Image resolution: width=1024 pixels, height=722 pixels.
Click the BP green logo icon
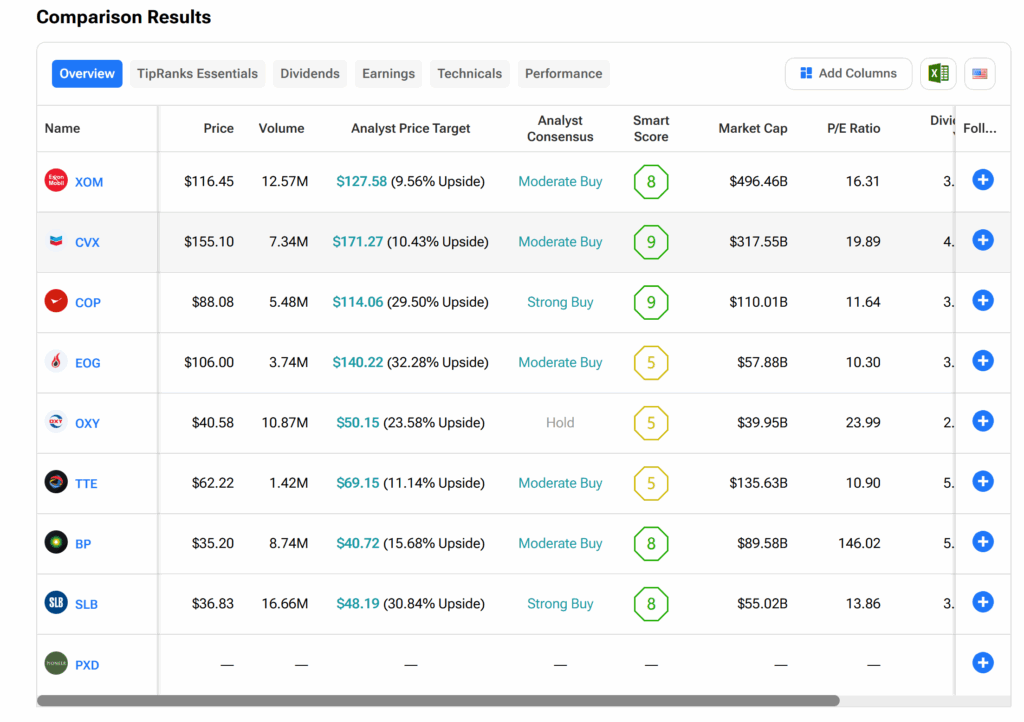coord(56,543)
